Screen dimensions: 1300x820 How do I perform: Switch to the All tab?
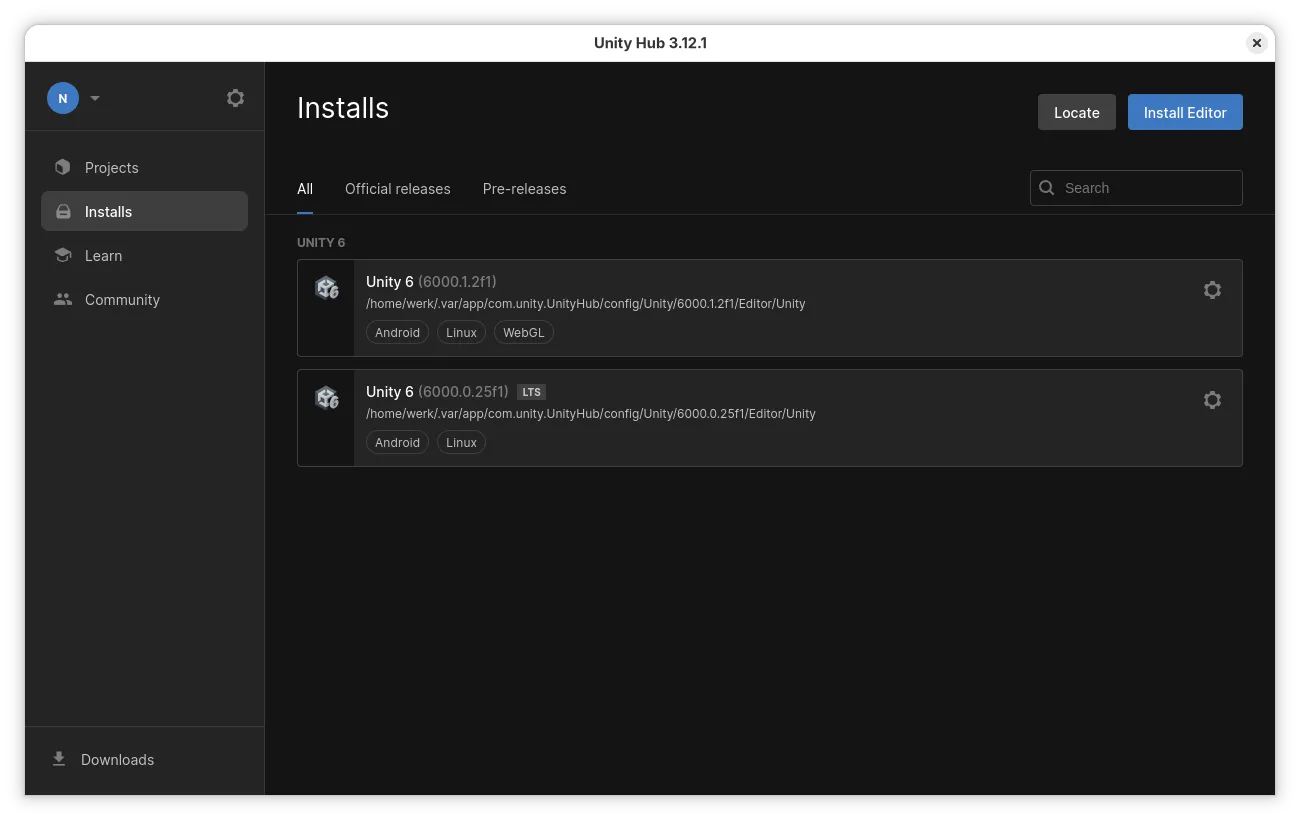[305, 189]
